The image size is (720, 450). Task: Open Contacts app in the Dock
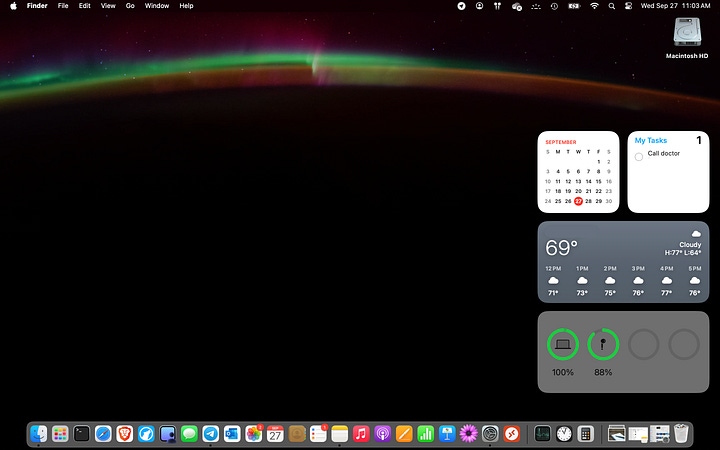297,433
